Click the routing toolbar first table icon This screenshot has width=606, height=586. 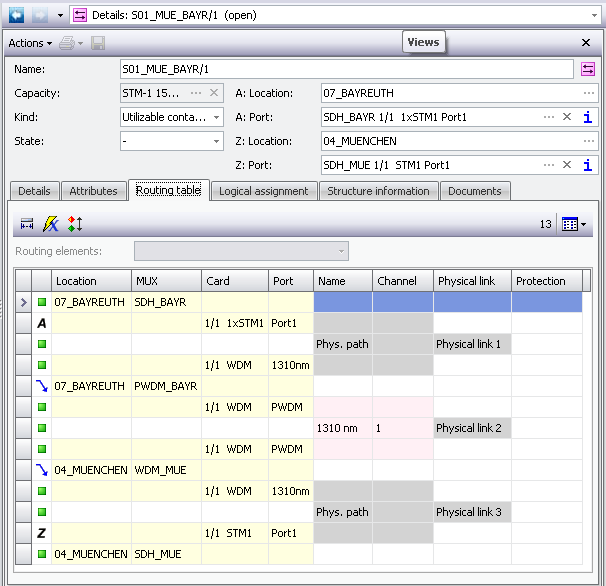(x=27, y=224)
